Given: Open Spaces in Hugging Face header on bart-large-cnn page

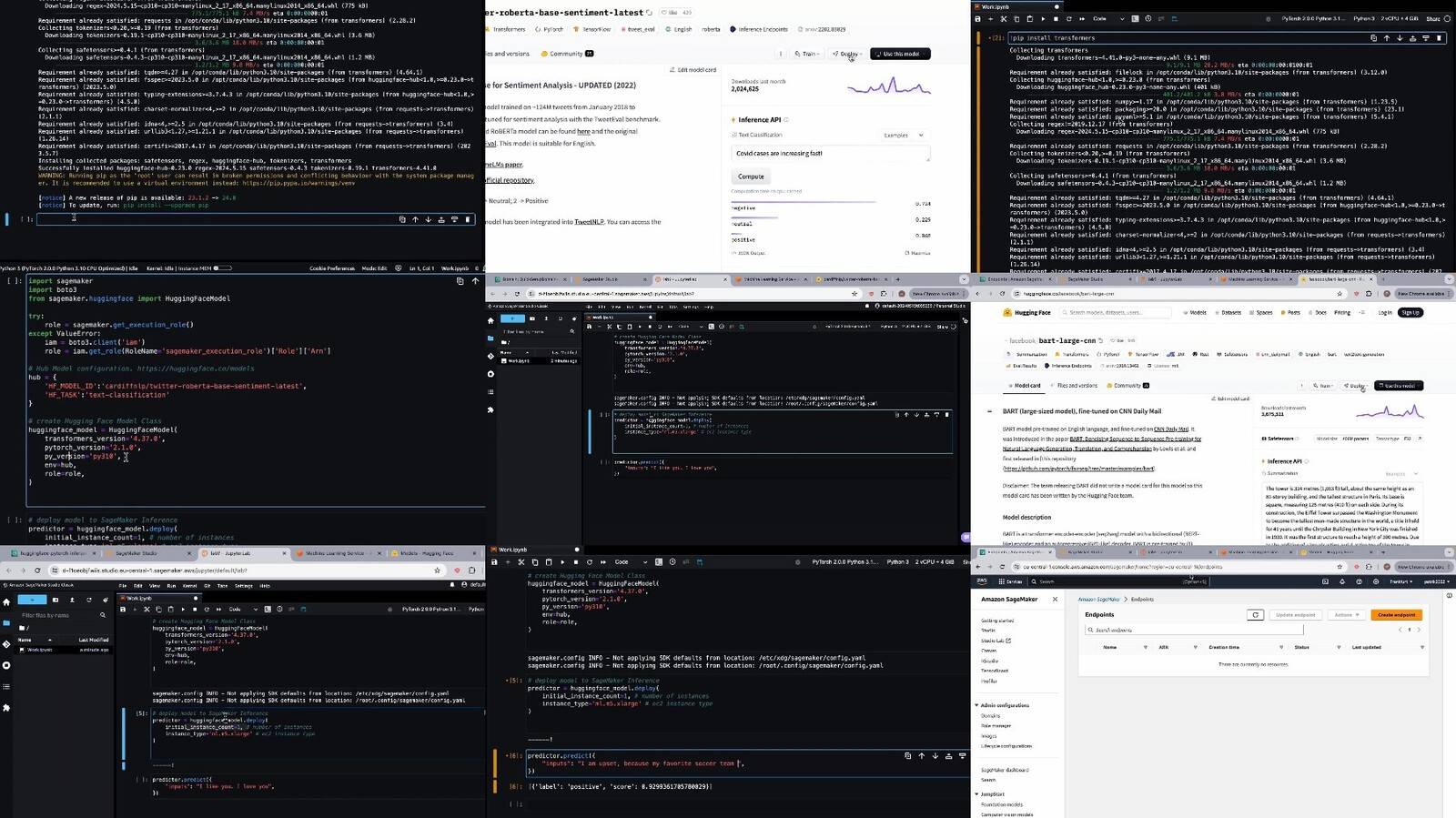Looking at the screenshot, I should 1260,312.
